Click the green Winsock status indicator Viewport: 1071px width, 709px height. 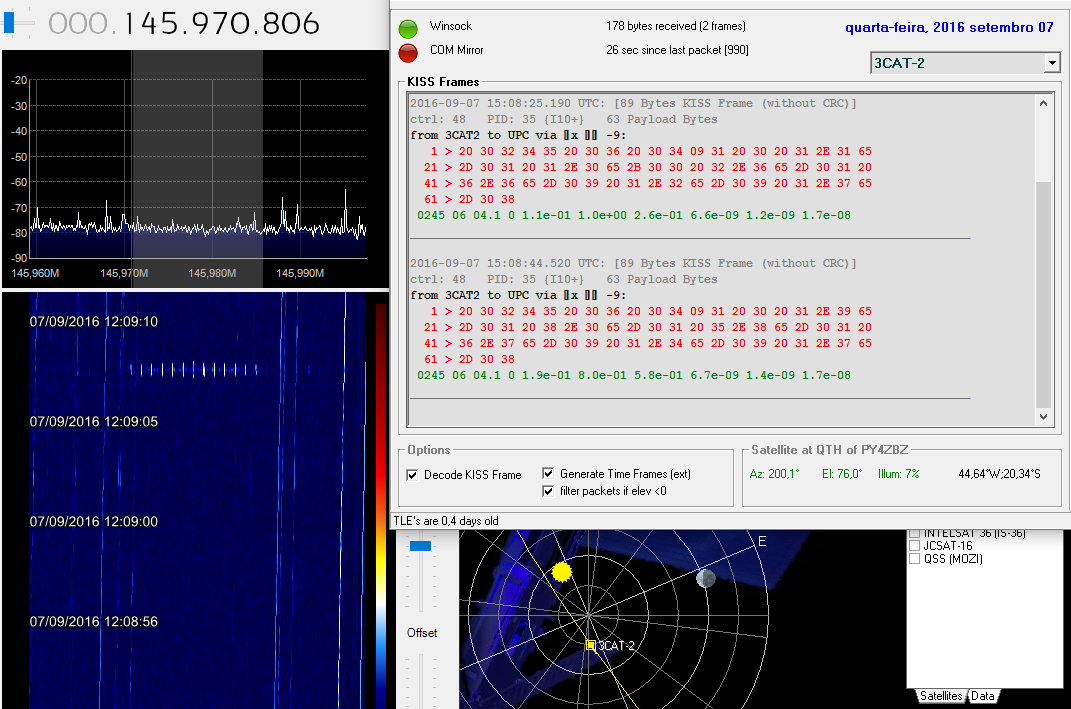click(408, 29)
